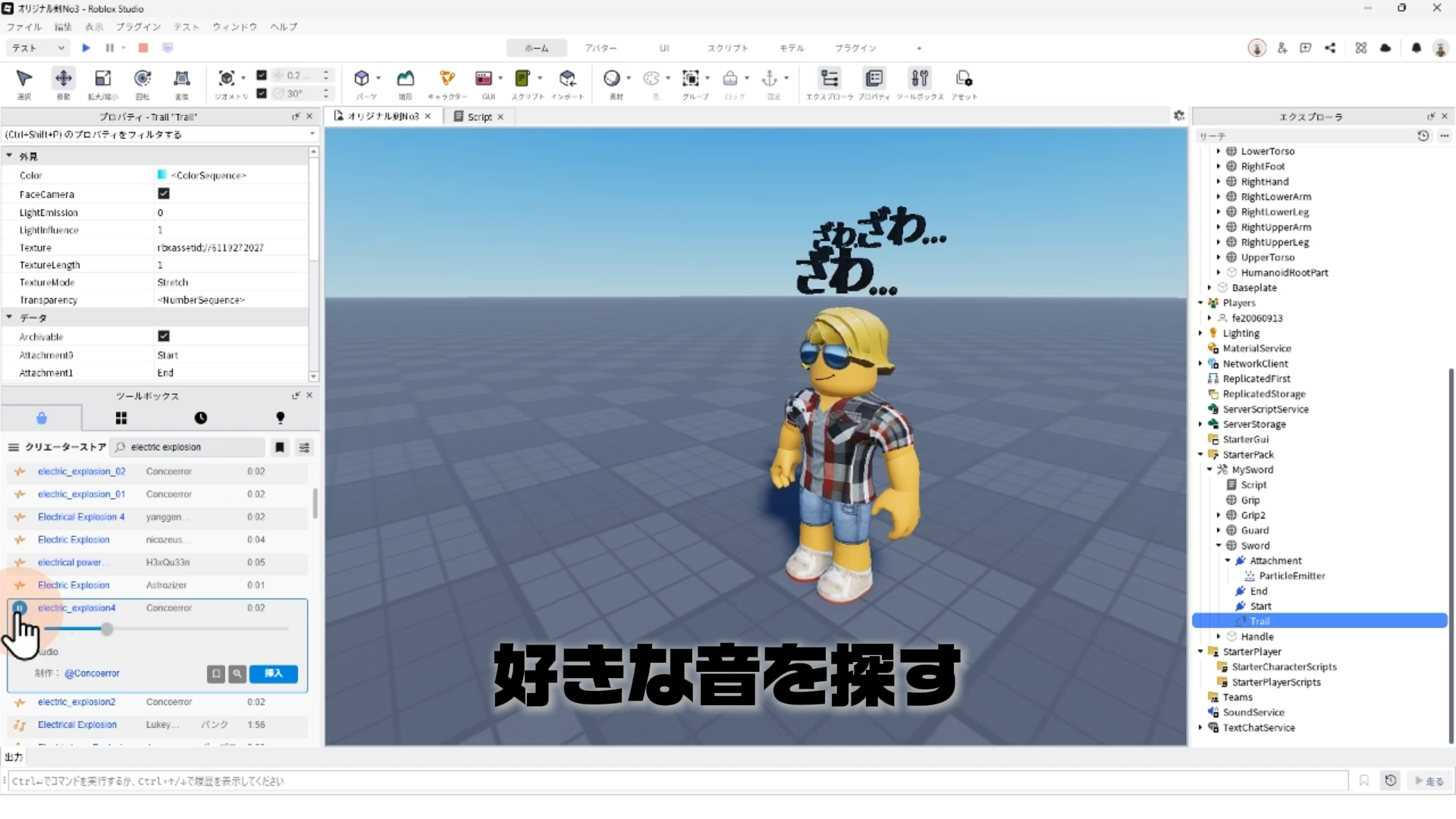
Task: Expand the Handle item in Explorer
Action: pyautogui.click(x=1219, y=636)
